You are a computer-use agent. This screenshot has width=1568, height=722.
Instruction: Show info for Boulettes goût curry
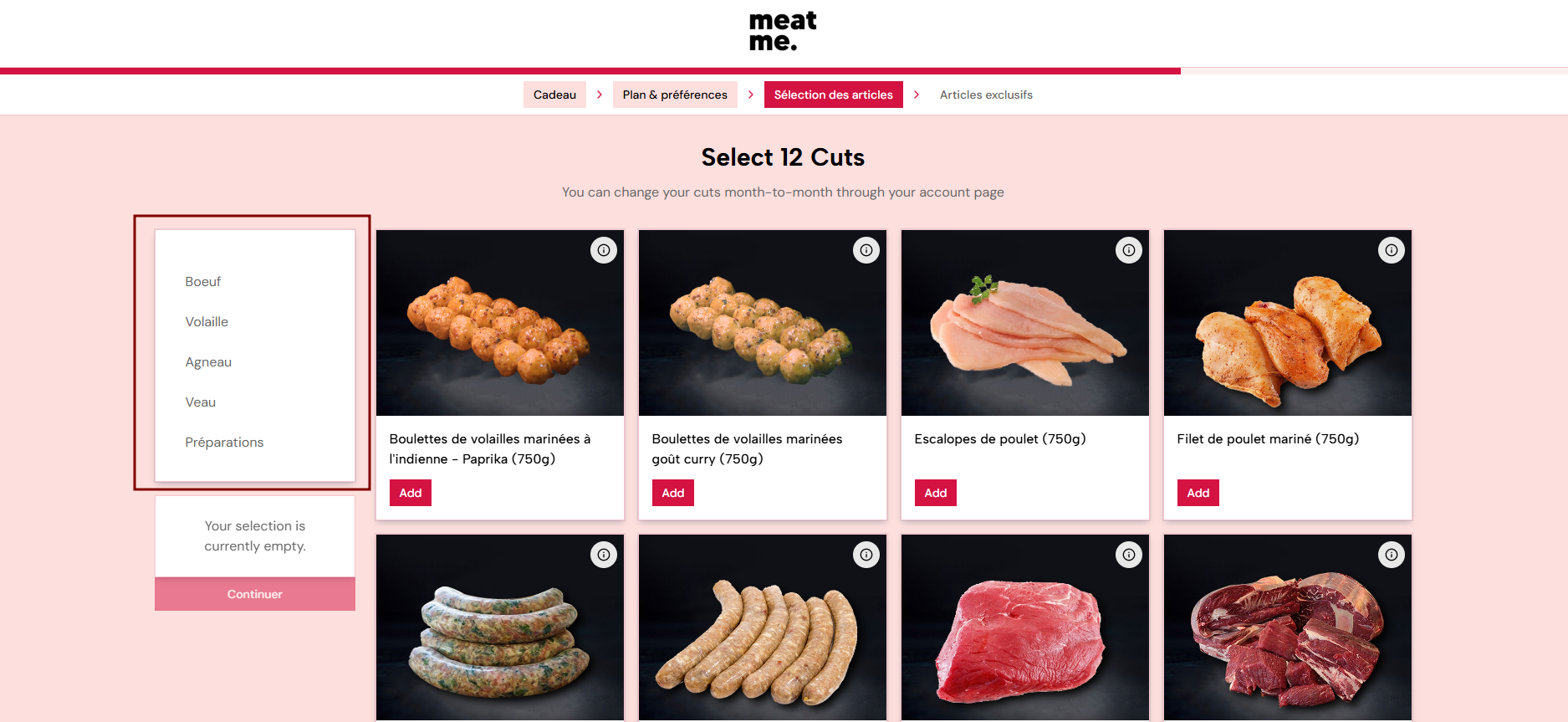[866, 250]
